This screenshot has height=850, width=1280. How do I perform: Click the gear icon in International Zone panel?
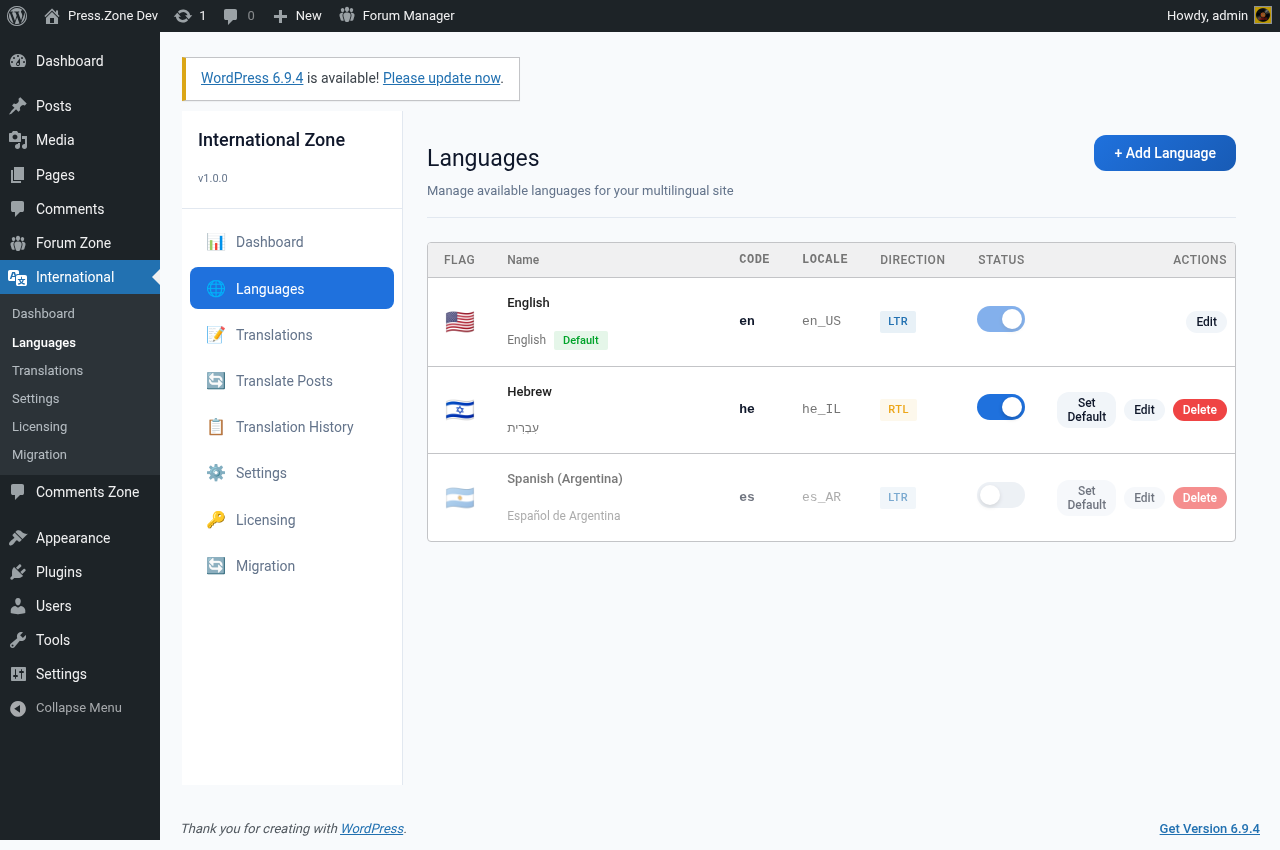coord(216,473)
